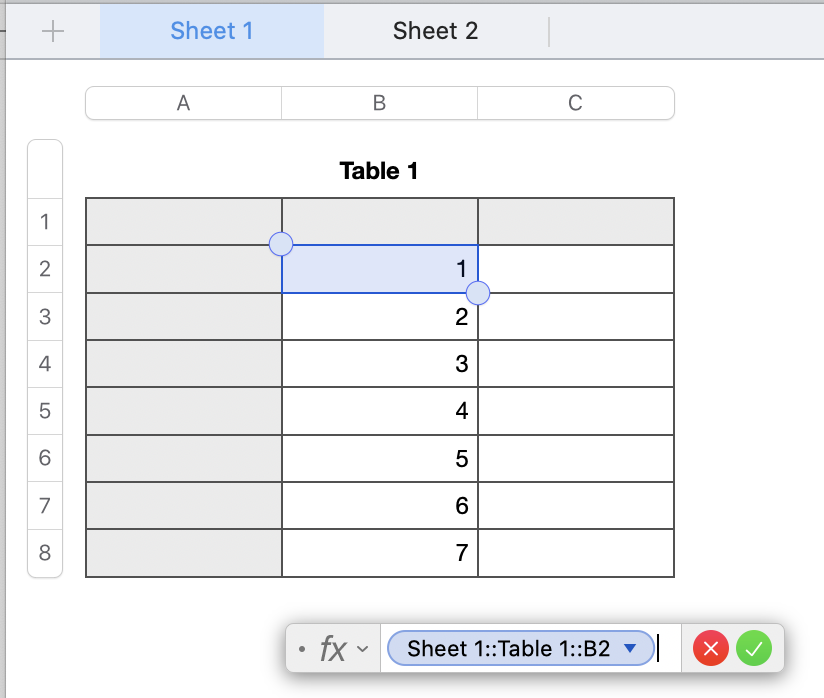Confirm formula with green checkmark button
The image size is (824, 698).
[x=754, y=649]
